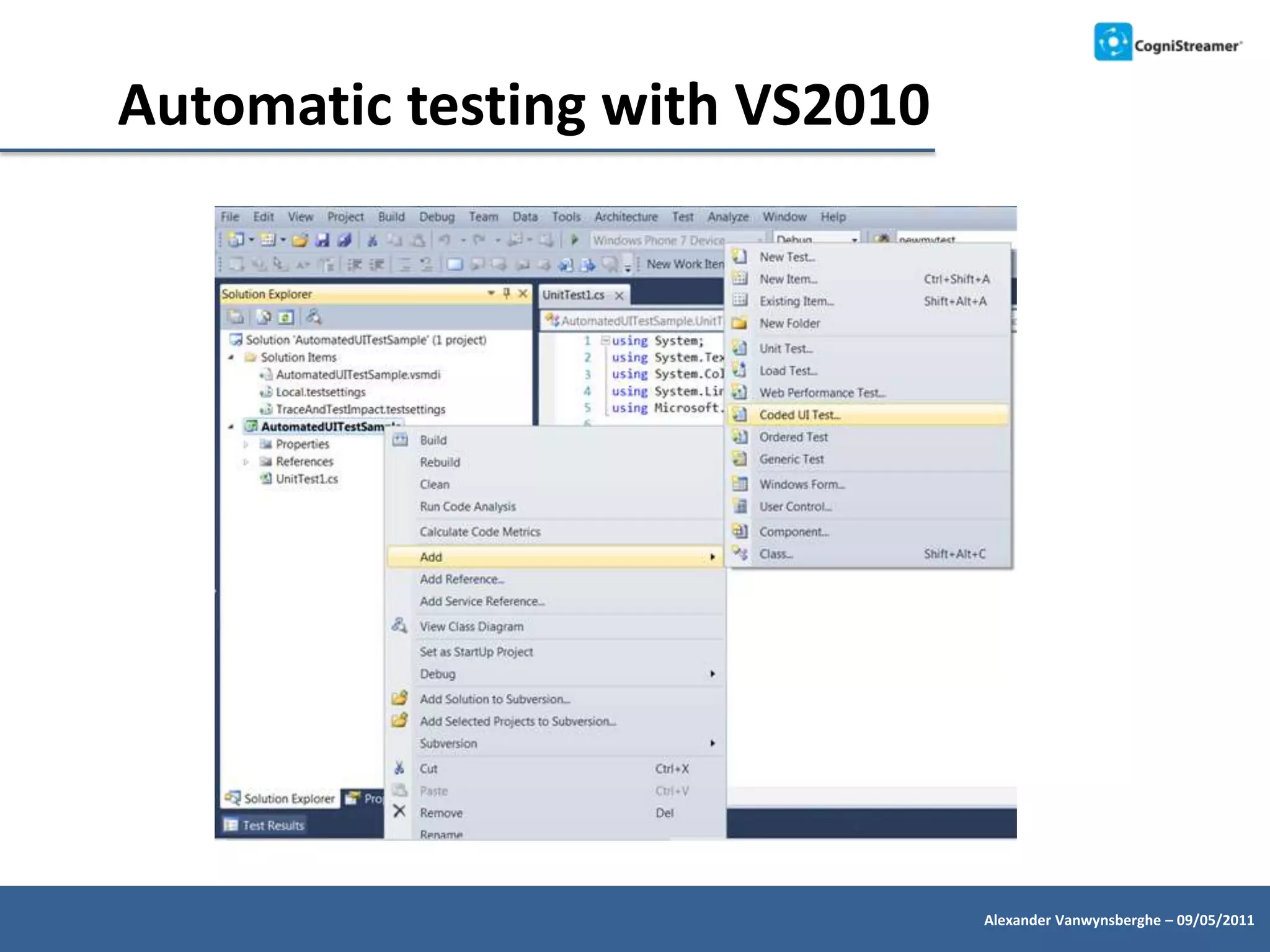Open the Windows Phone 7 Device dropdown
The width and height of the screenshot is (1270, 952).
[x=759, y=240]
